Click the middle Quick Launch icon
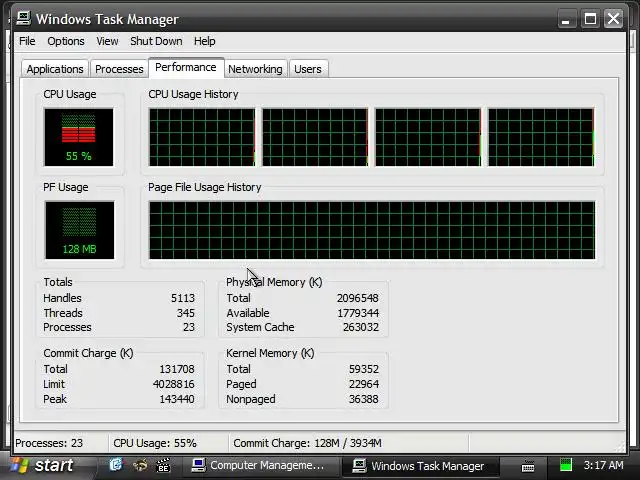This screenshot has width=640, height=480. tap(140, 465)
